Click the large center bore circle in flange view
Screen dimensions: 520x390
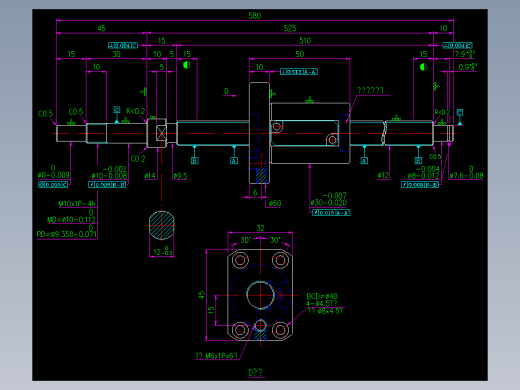[x=260, y=295]
